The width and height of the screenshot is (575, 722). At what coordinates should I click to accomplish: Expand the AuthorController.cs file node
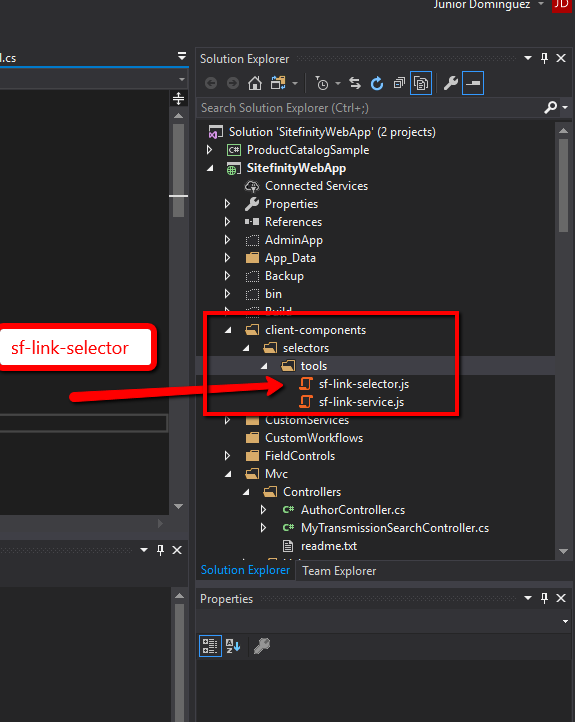point(263,510)
